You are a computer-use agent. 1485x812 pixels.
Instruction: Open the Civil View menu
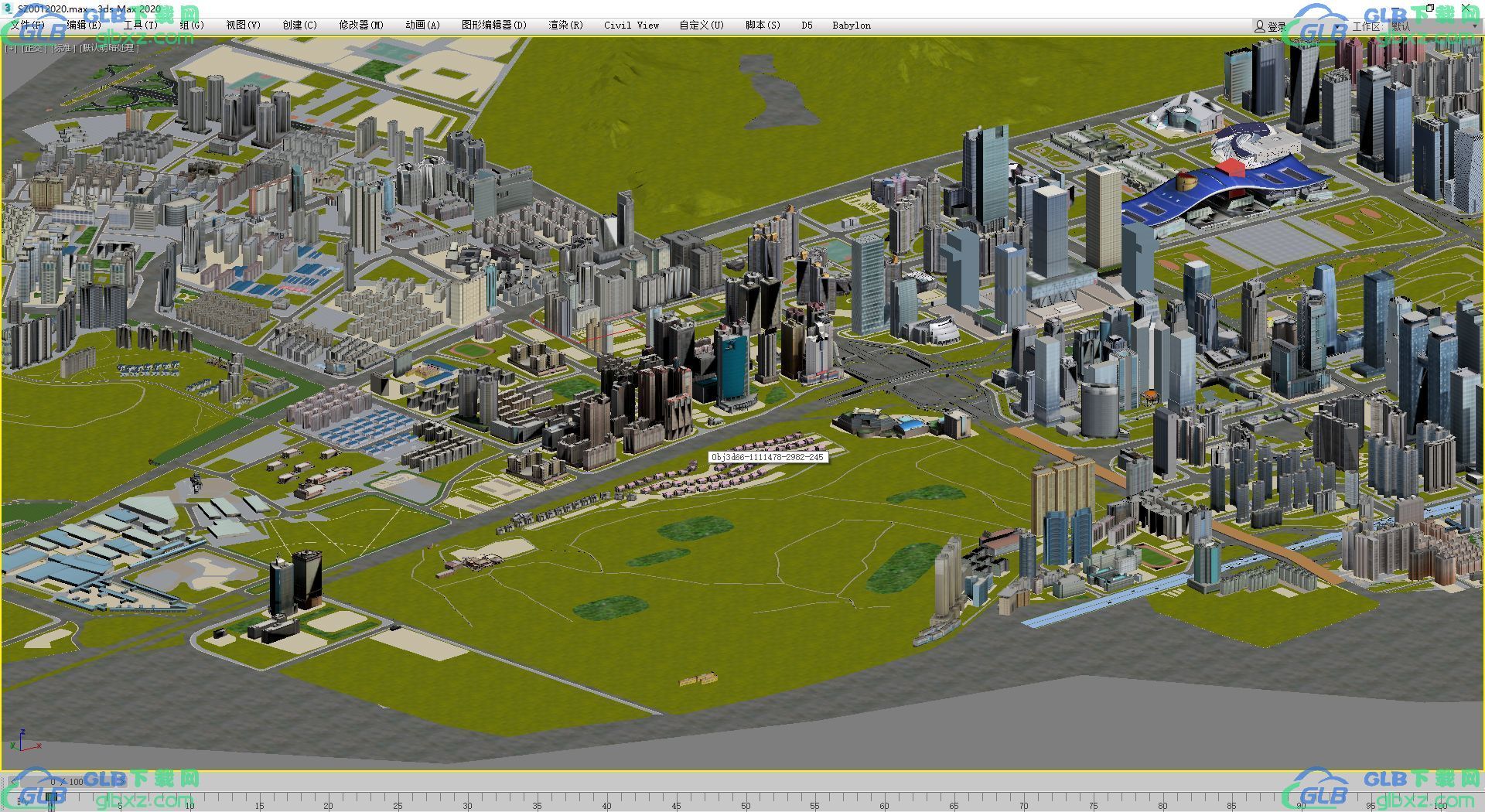click(x=631, y=26)
